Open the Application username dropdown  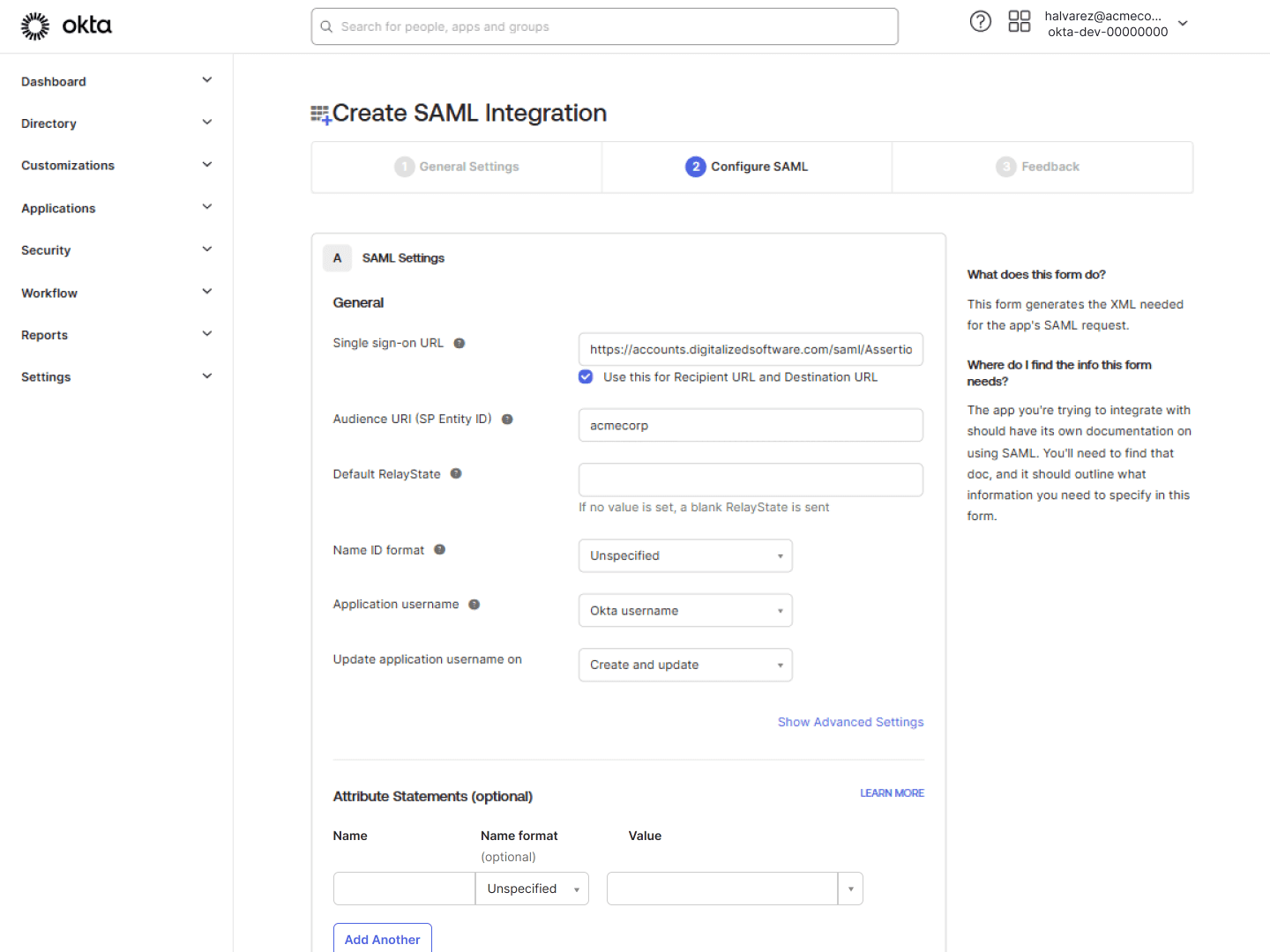(685, 610)
